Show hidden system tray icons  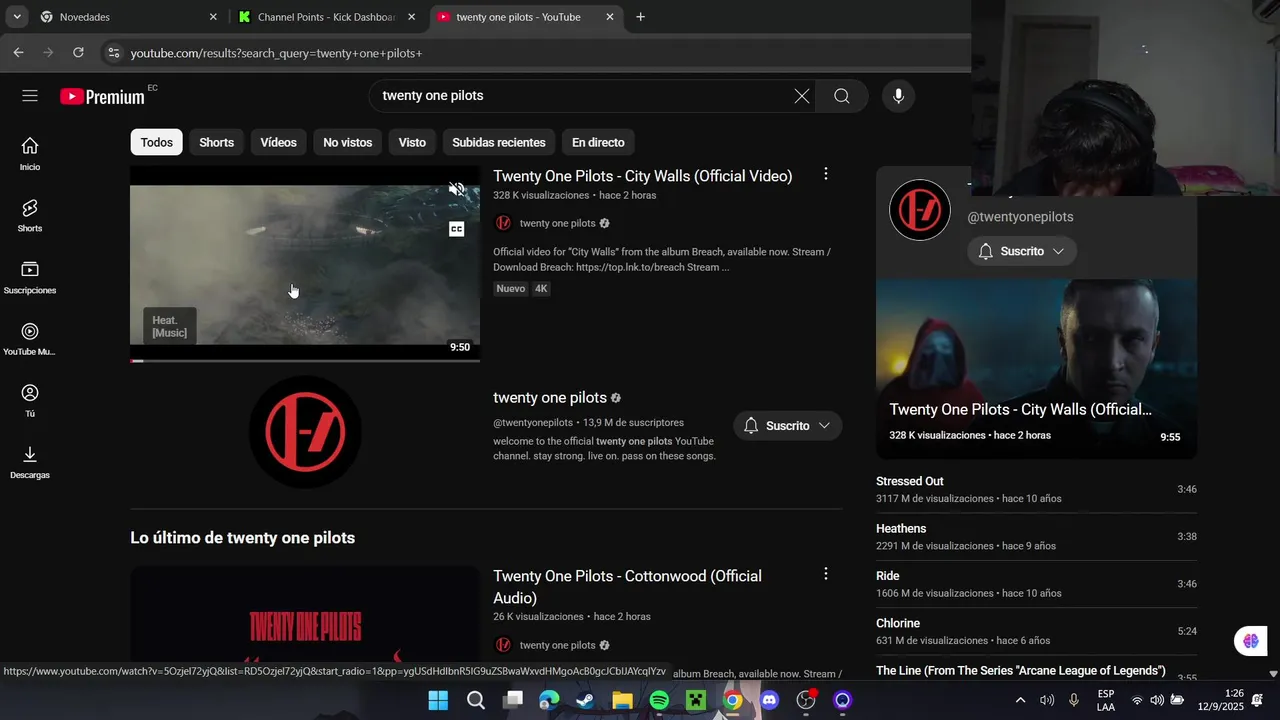click(x=1020, y=700)
